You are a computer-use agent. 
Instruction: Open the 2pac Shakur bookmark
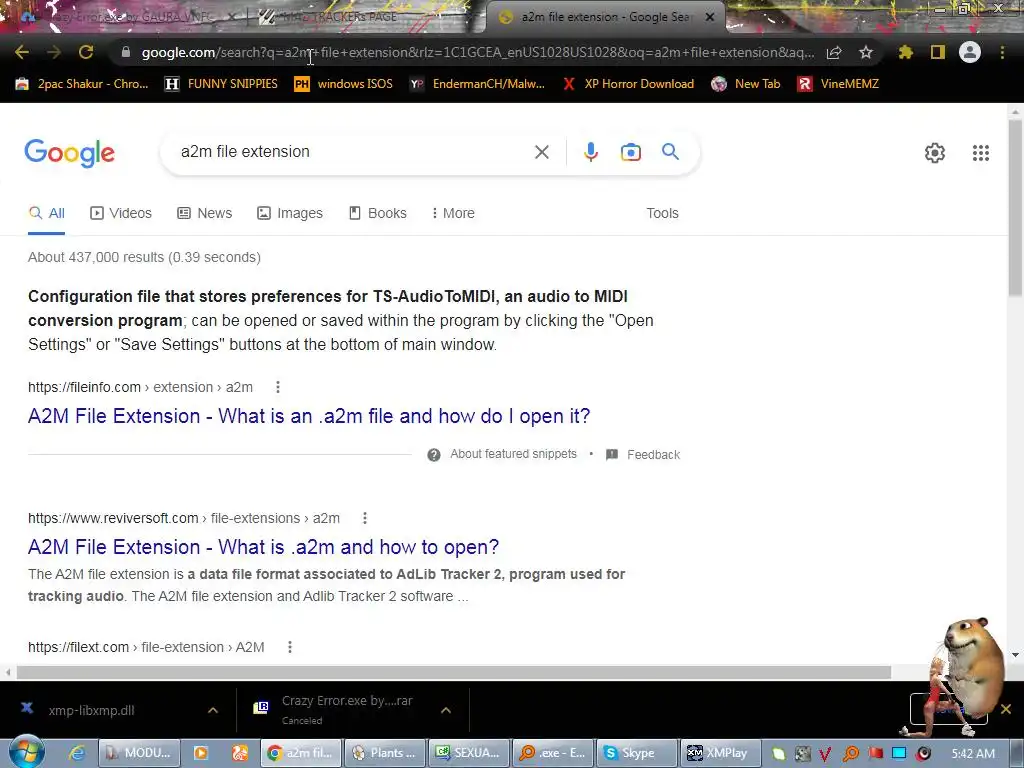coord(81,84)
